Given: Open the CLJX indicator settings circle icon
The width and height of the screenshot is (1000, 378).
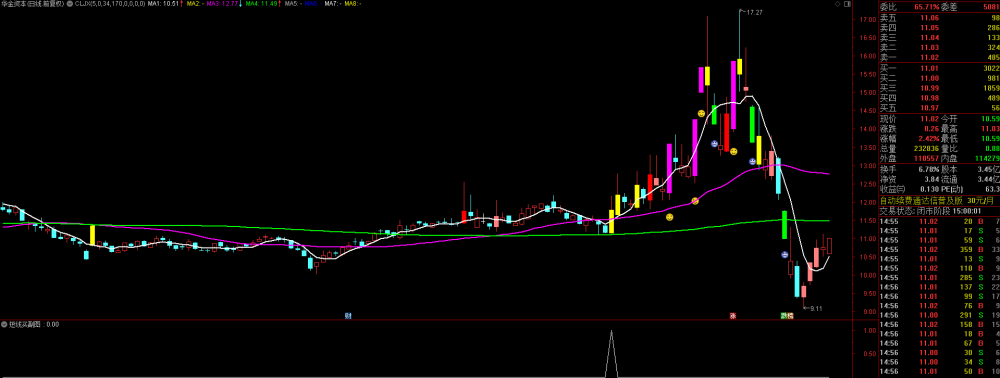Looking at the screenshot, I should [70, 4].
